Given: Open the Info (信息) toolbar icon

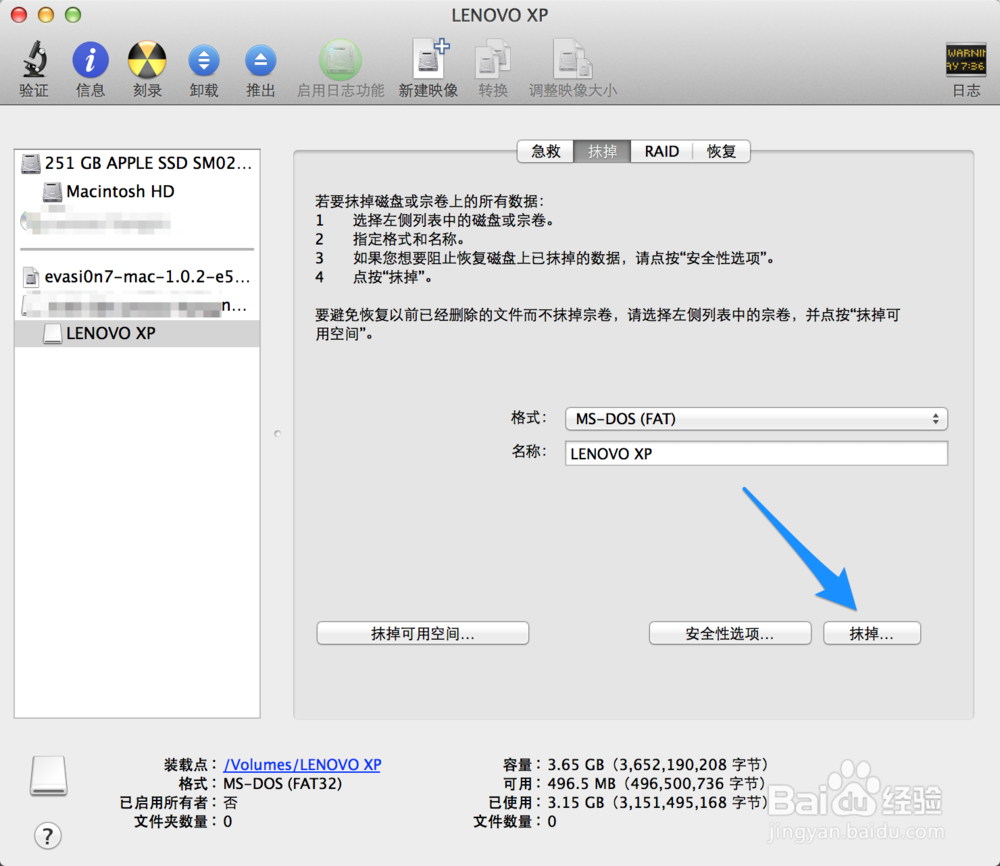Looking at the screenshot, I should [90, 60].
